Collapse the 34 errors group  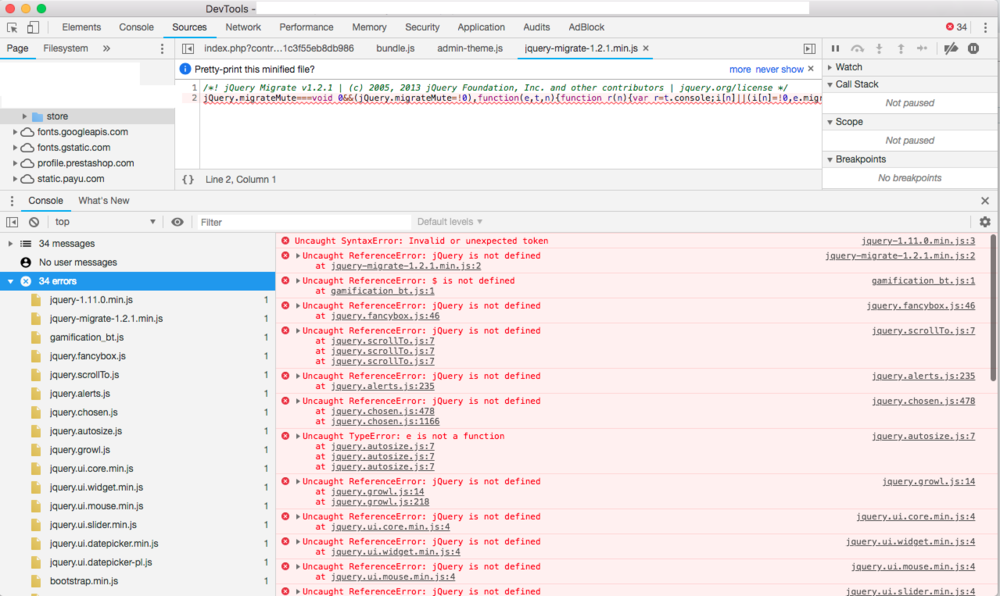10,281
